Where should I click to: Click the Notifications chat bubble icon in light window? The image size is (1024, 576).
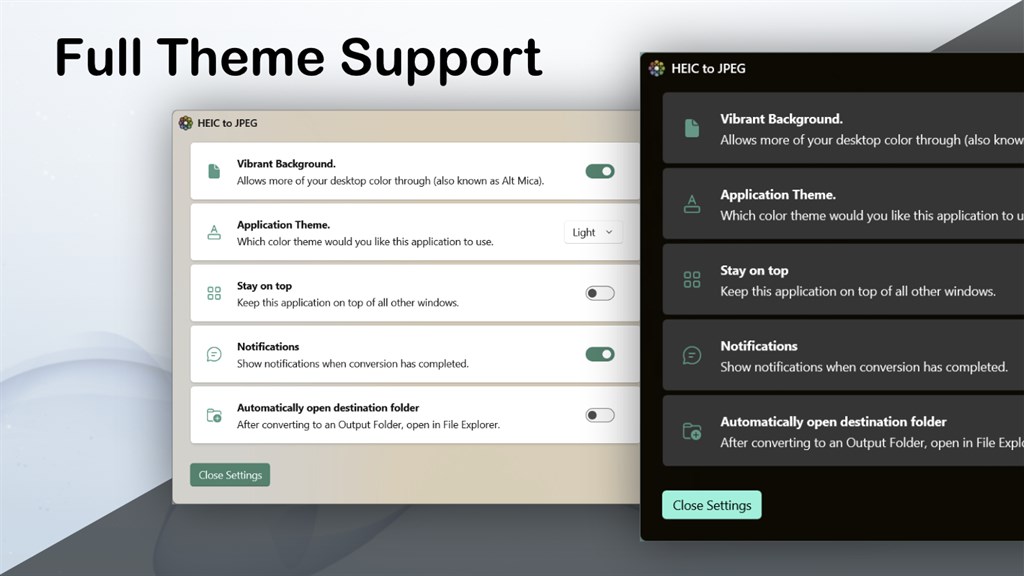click(214, 354)
